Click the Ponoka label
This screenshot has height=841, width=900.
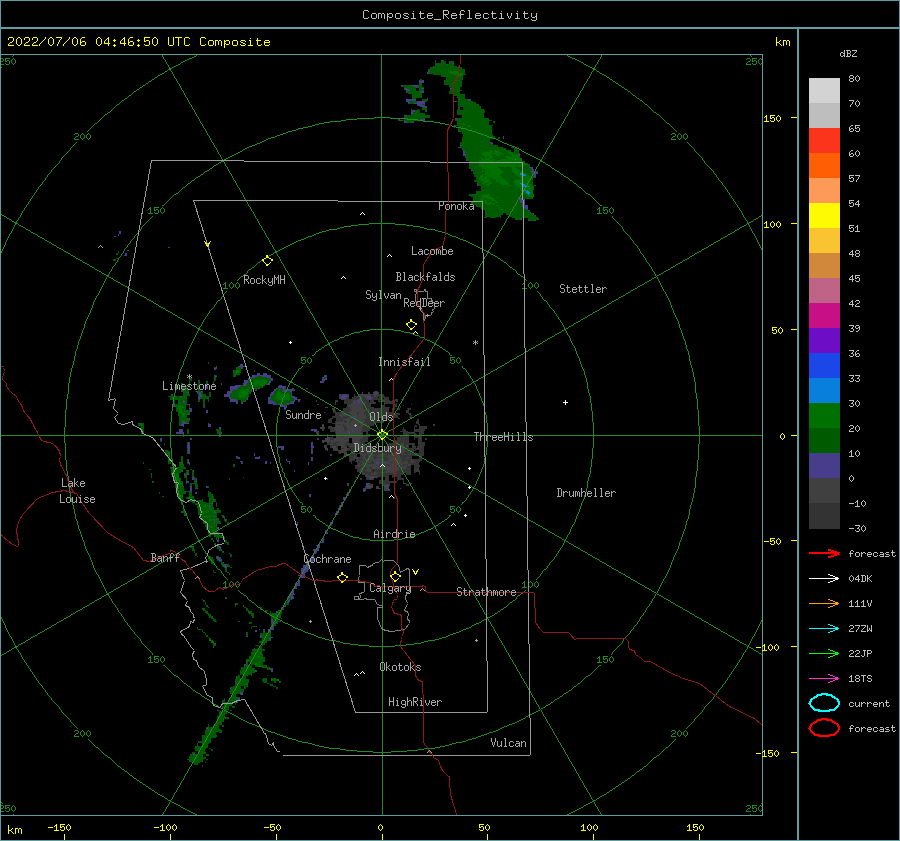pyautogui.click(x=456, y=206)
